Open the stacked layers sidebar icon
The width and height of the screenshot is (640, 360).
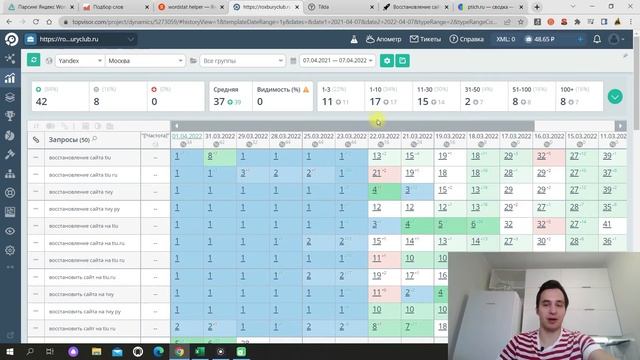pos(10,97)
